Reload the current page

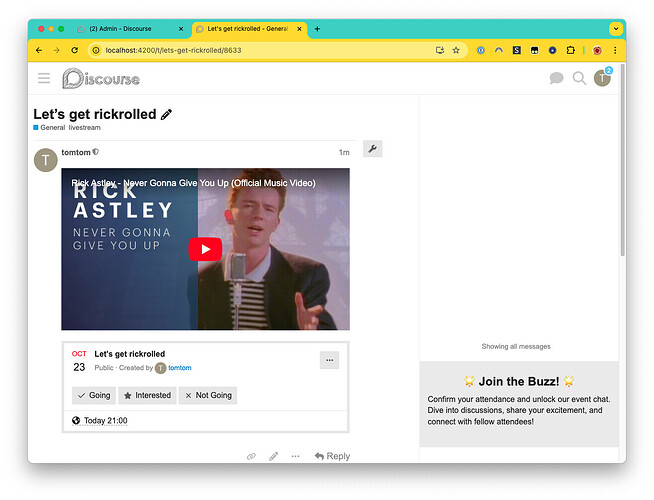pyautogui.click(x=74, y=50)
